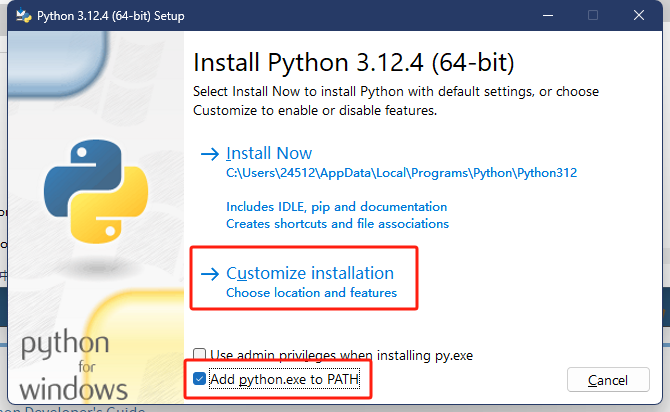670x412 pixels.
Task: Click the Python installer icon in title bar
Action: (x=21, y=16)
